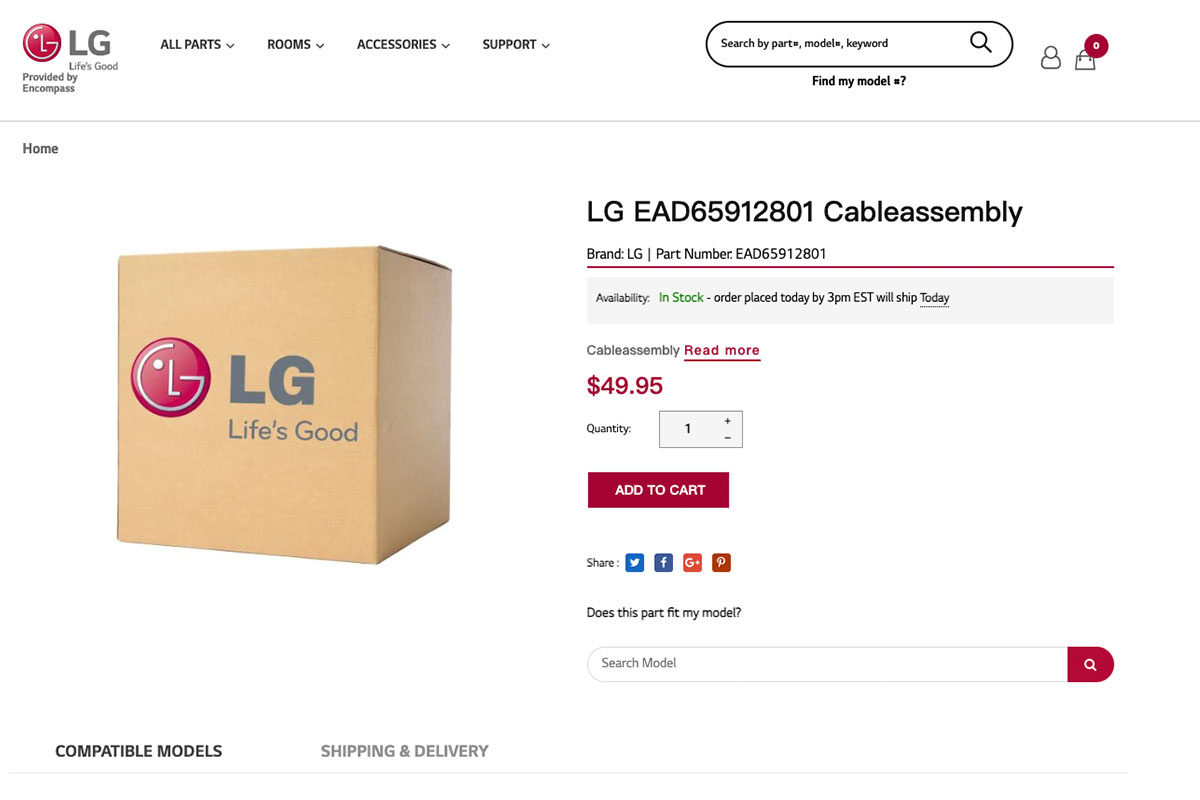Switch to the Compatible Models tab
This screenshot has width=1200, height=800.
(x=139, y=751)
